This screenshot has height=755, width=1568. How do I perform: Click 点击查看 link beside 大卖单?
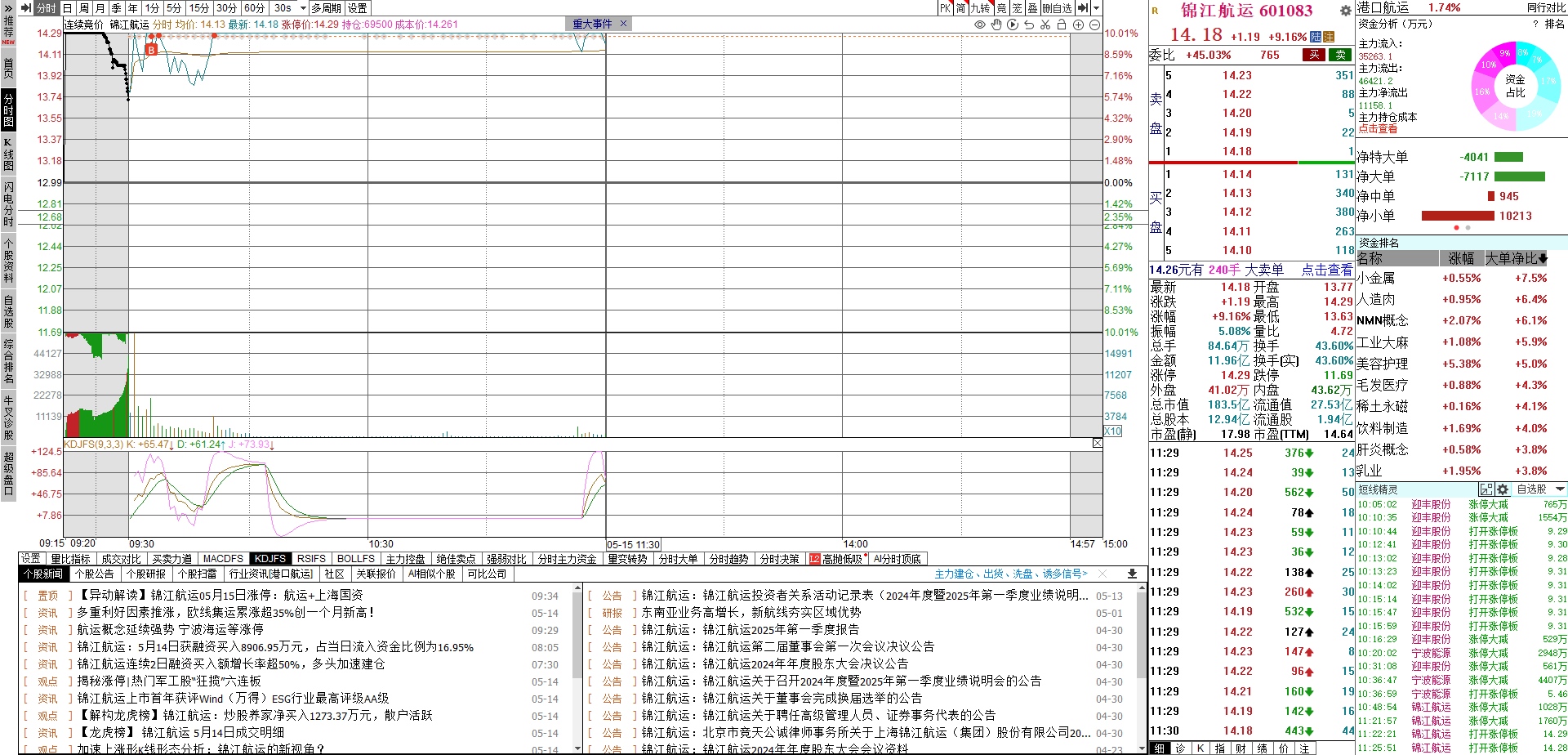[1326, 270]
